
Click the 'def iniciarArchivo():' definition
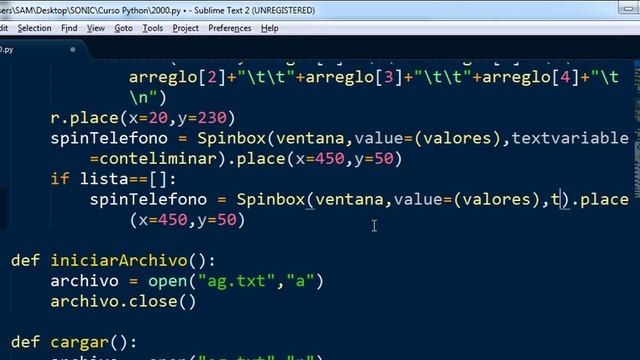tap(113, 260)
